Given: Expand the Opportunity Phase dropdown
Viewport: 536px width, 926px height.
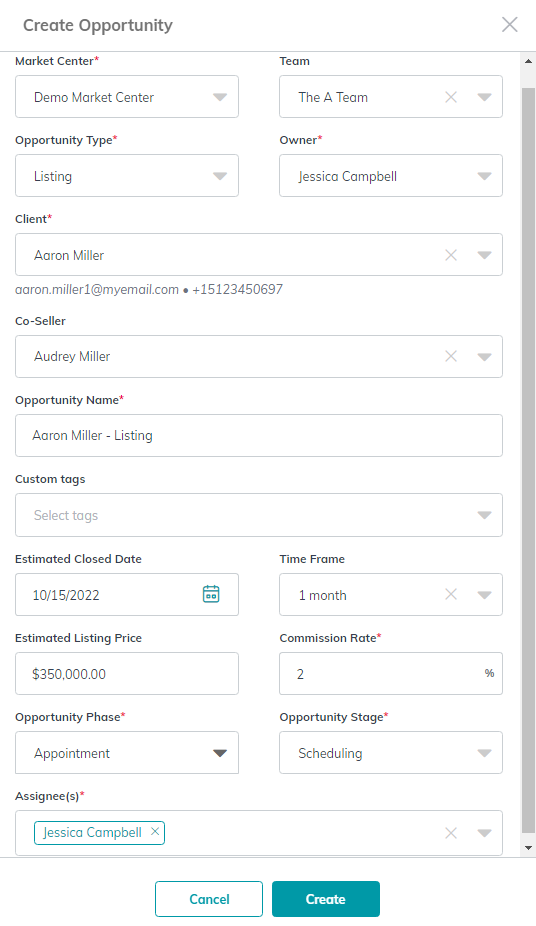Looking at the screenshot, I should pyautogui.click(x=220, y=753).
